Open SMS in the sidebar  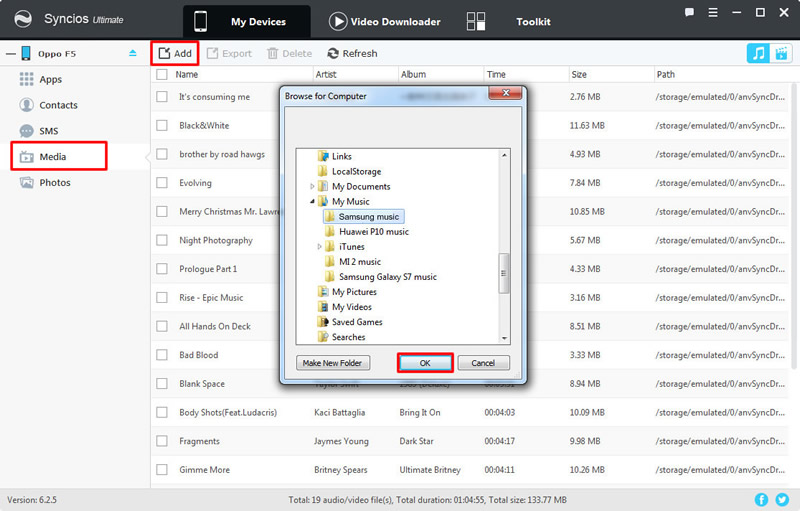[x=39, y=131]
